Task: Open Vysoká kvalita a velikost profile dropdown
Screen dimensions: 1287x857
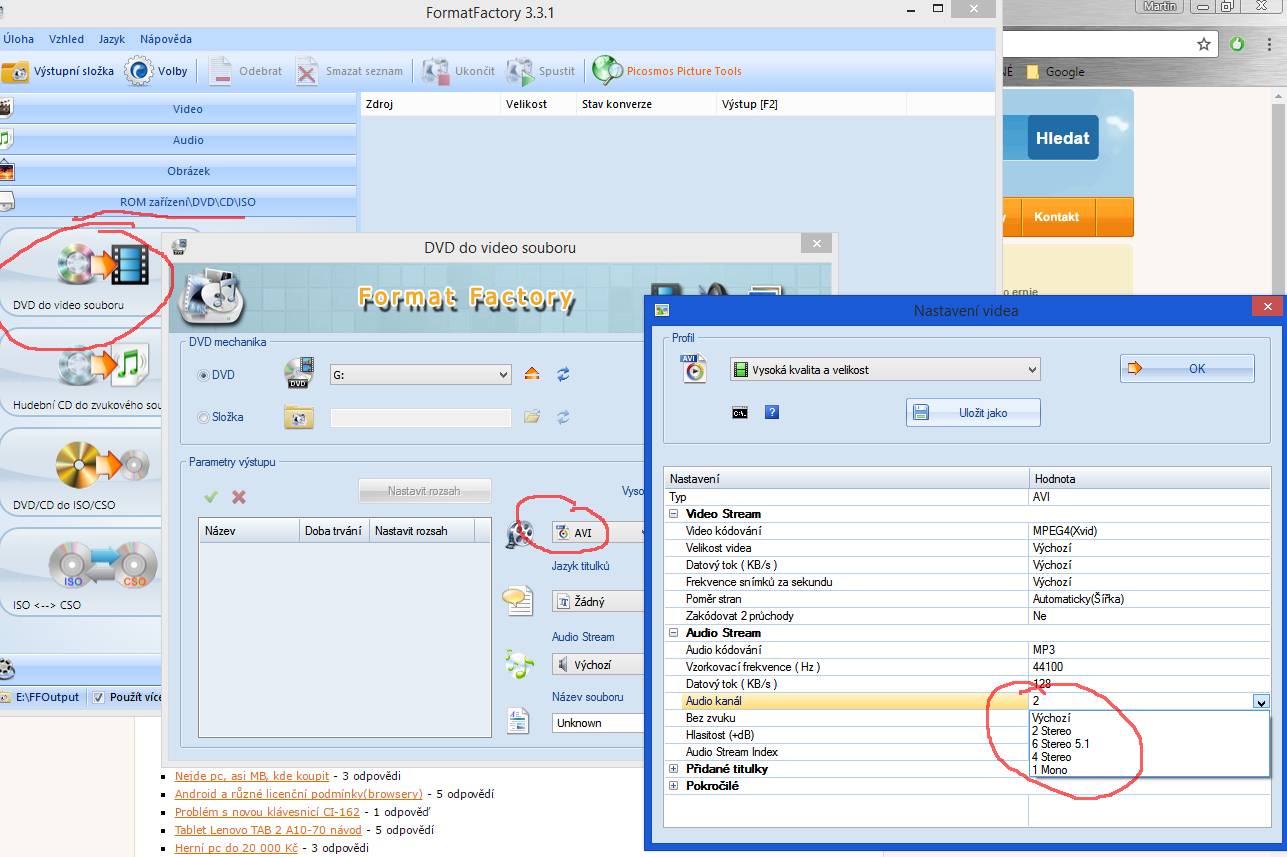Action: [885, 369]
